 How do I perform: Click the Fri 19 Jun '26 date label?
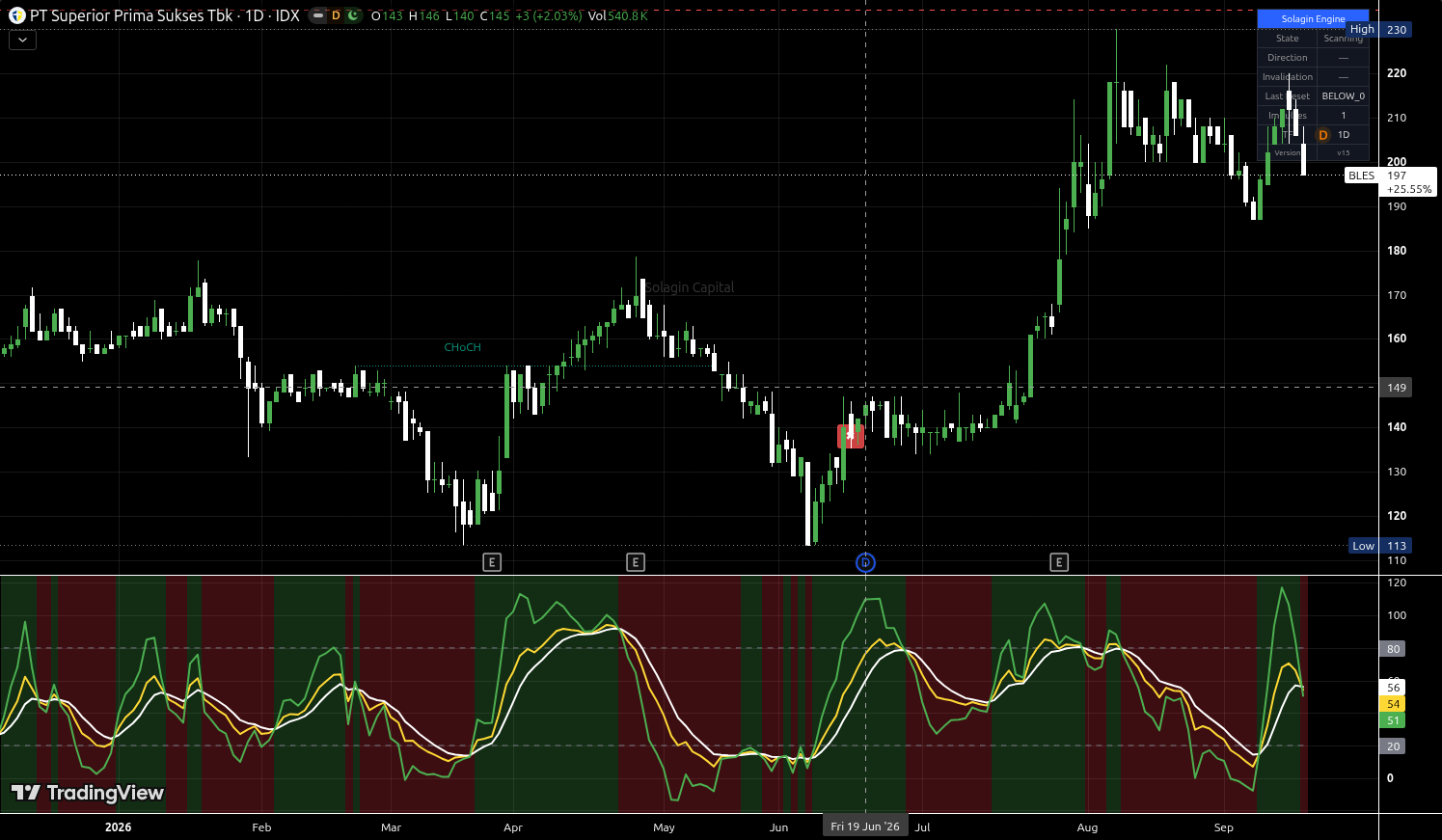point(865,826)
